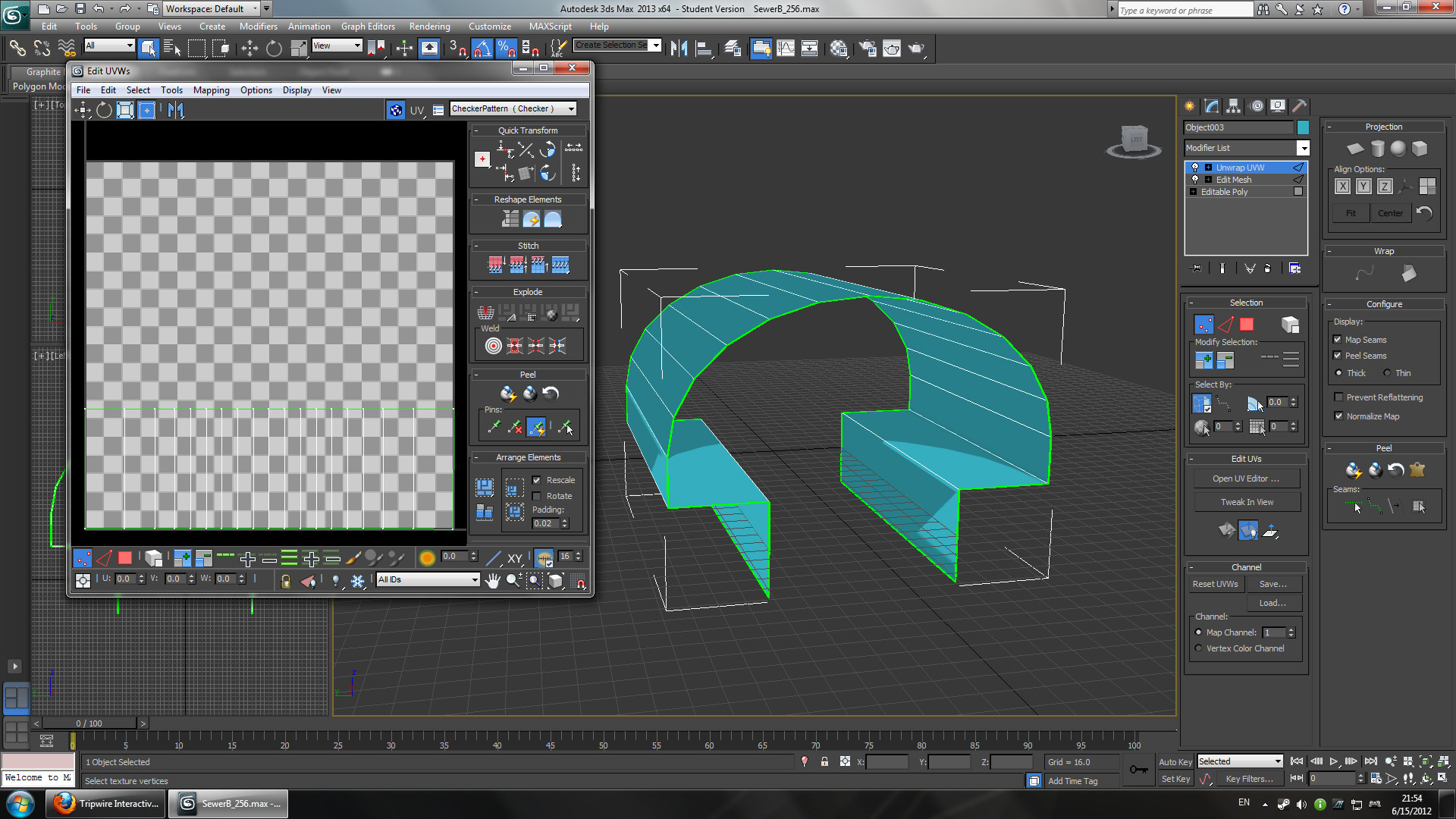Open the Tools menu in Edit UVWs

tap(171, 90)
